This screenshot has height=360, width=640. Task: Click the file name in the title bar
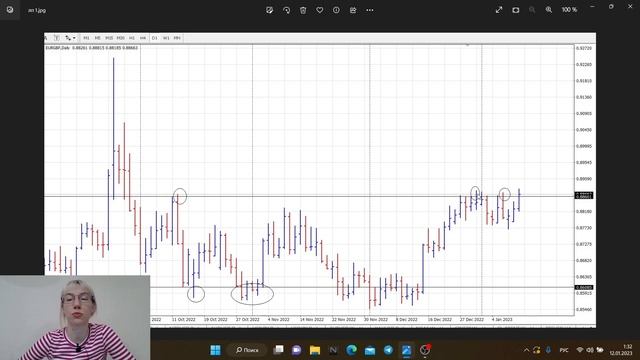point(37,10)
